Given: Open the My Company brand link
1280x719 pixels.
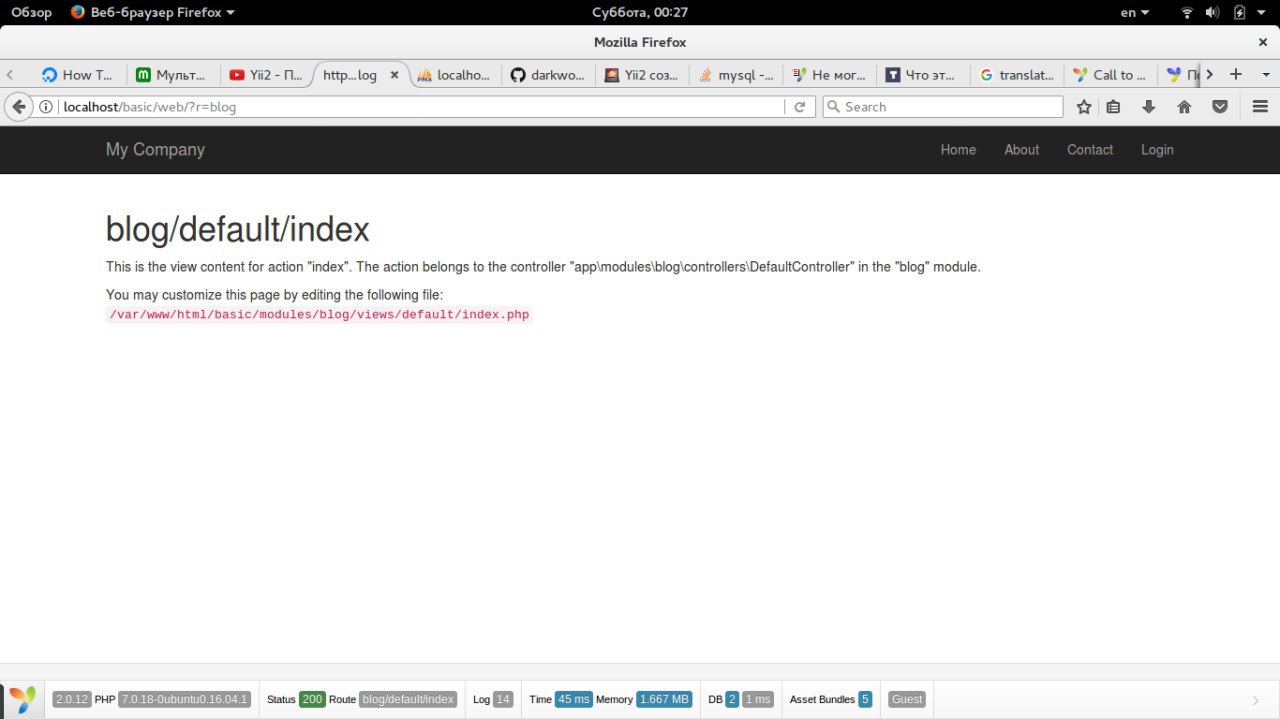Looking at the screenshot, I should point(155,149).
